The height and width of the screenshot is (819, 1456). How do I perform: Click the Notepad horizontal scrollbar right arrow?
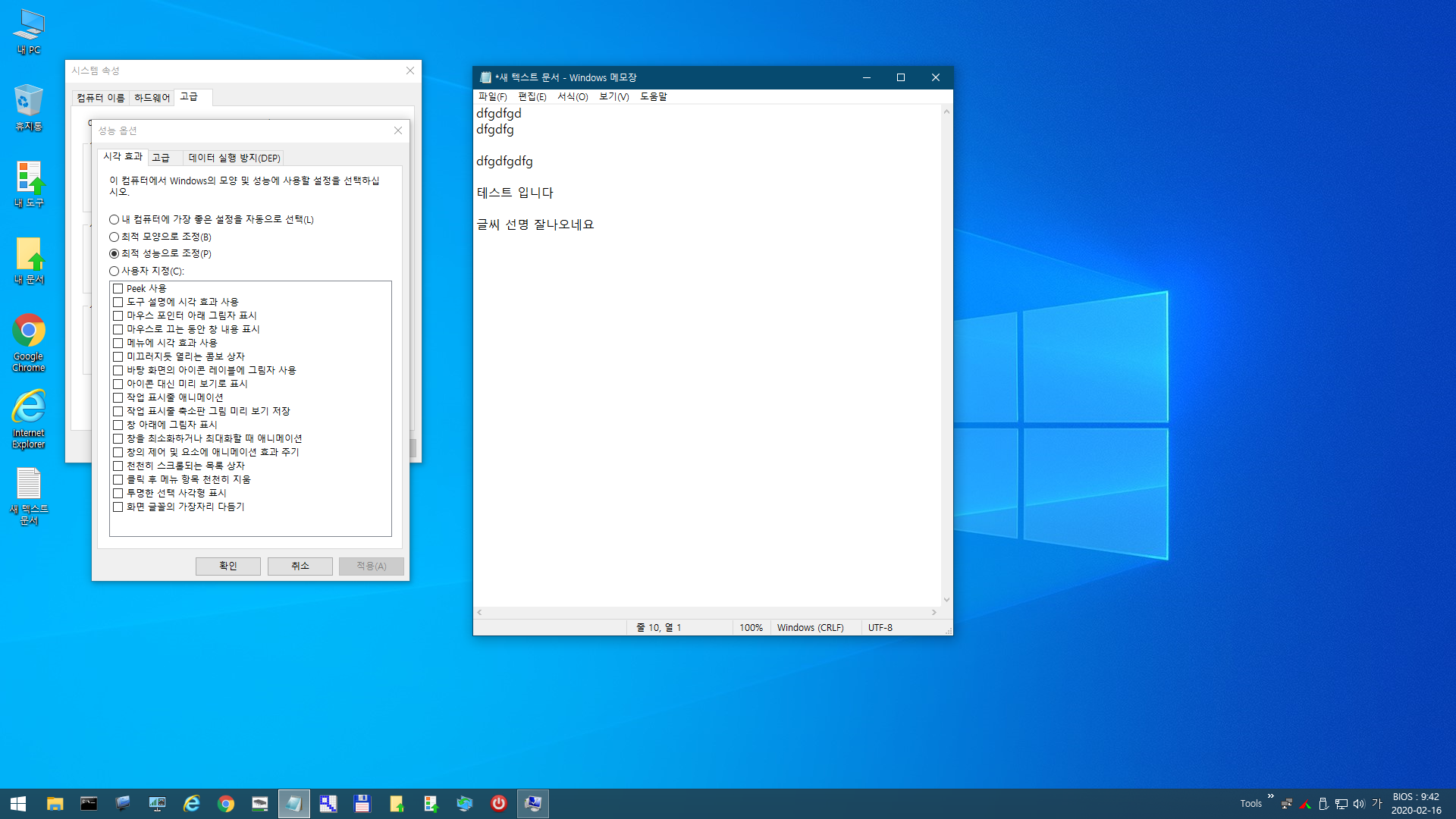click(934, 612)
